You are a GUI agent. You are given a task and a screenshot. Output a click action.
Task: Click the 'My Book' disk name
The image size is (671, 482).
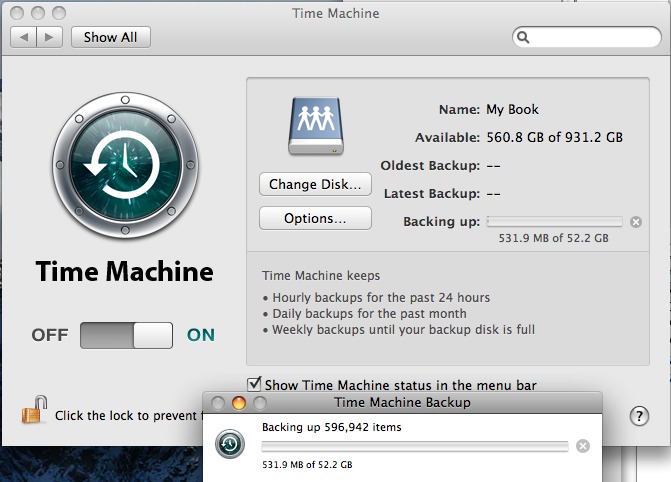512,110
